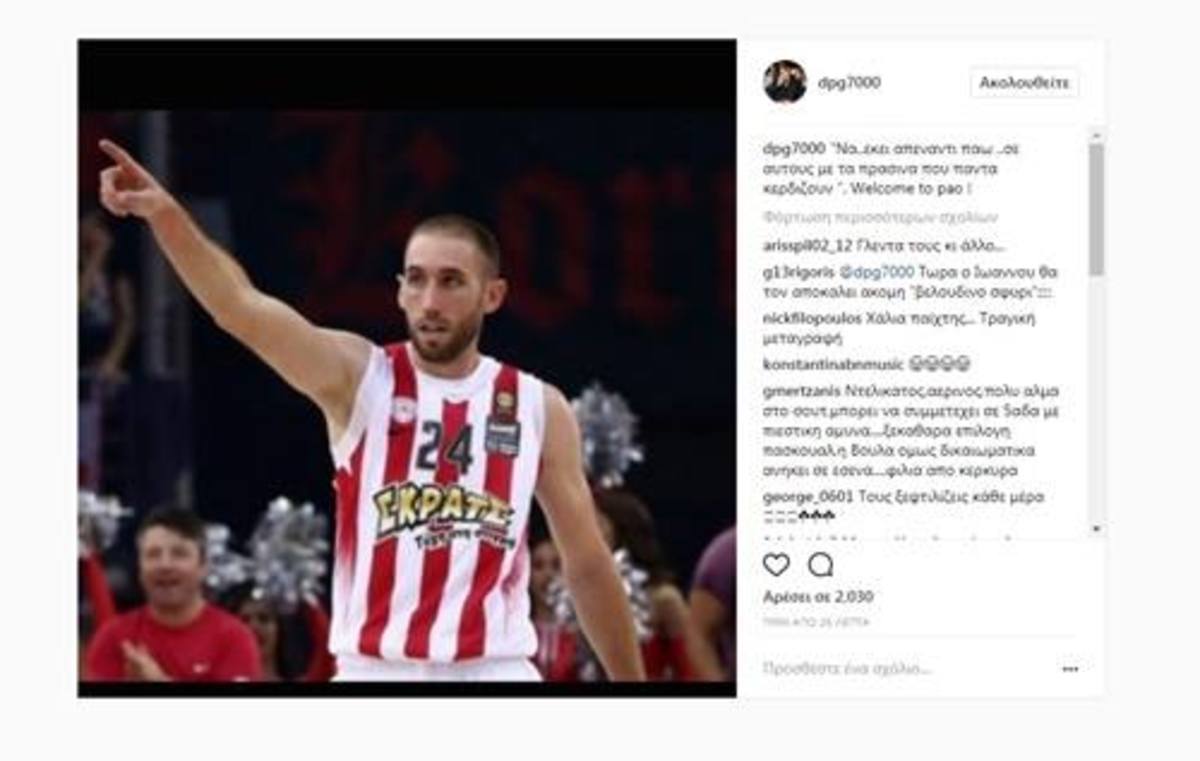
Task: Click the Ακολουθείτε follow button
Action: tap(1024, 82)
